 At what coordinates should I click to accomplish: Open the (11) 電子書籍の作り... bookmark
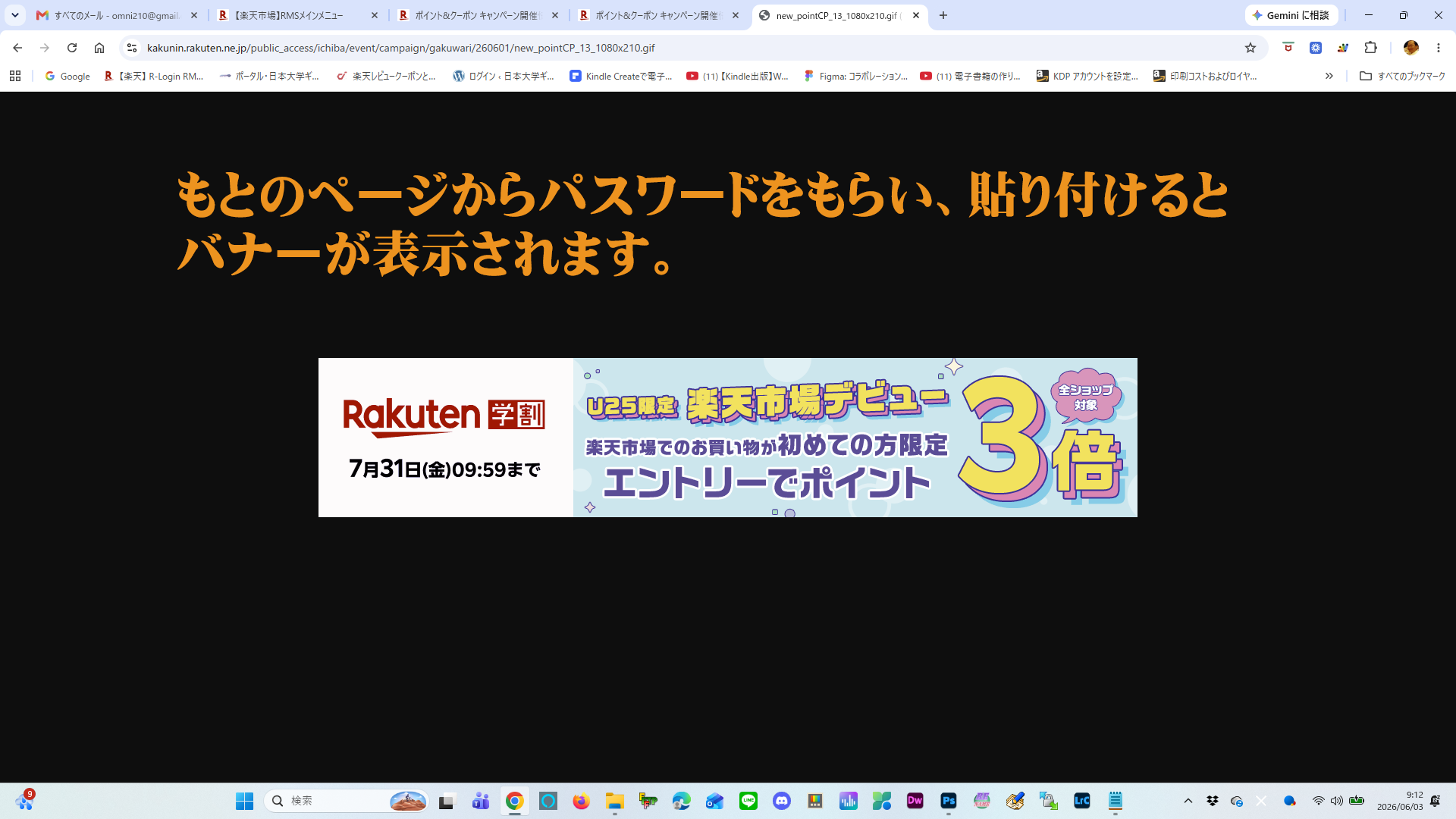(x=971, y=76)
